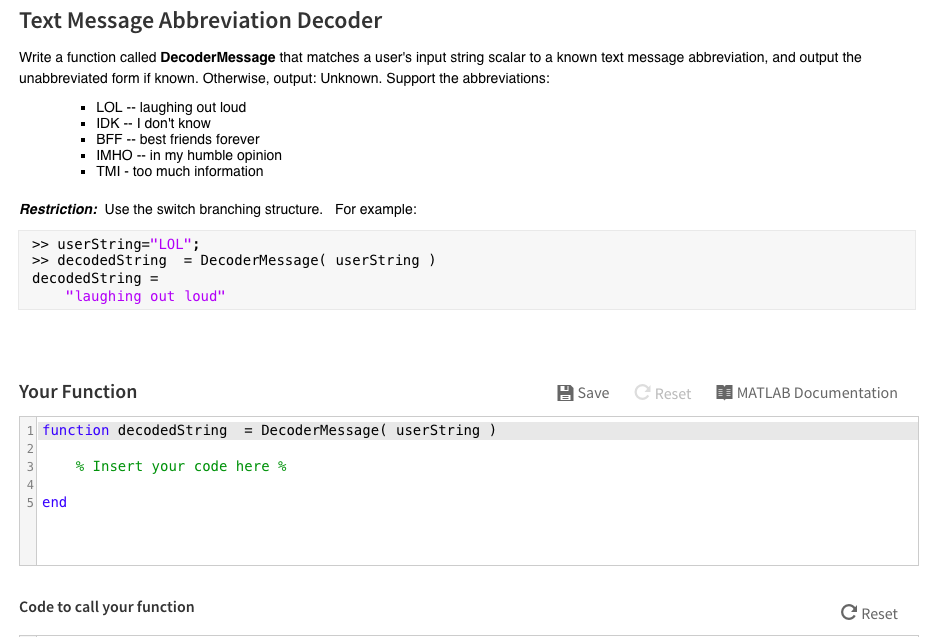The image size is (932, 637).
Task: Click the bold 'DecoderMessage' word in description
Action: click(x=218, y=58)
